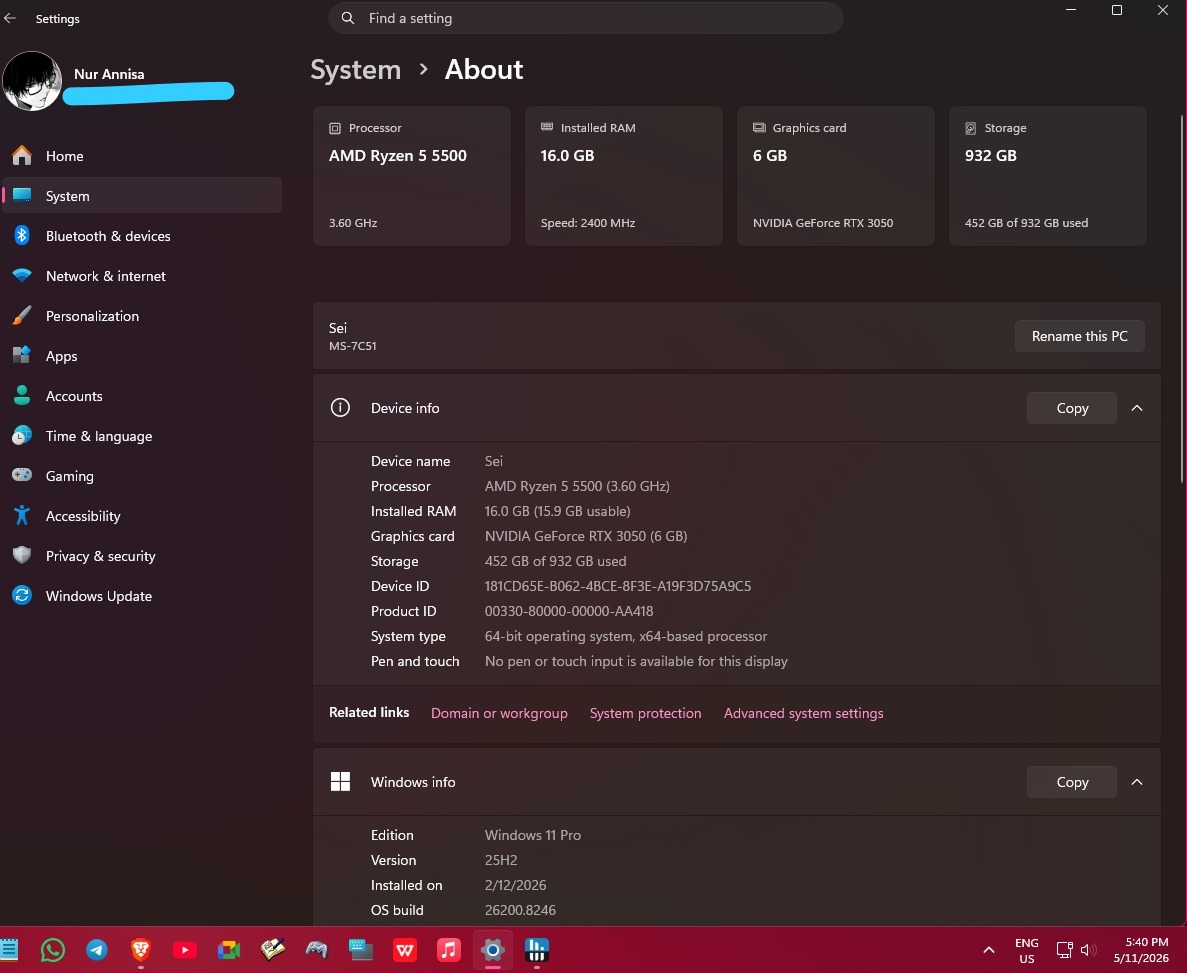Click the No pen or touch input text
The width and height of the screenshot is (1187, 973).
pyautogui.click(x=636, y=661)
